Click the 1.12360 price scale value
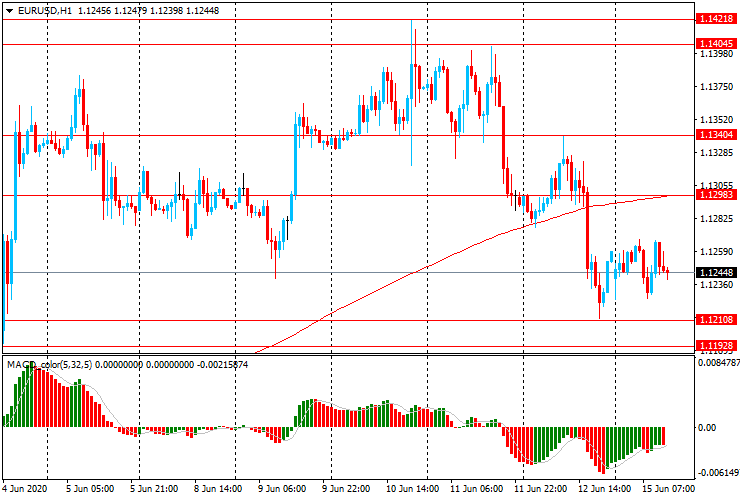Screen dimensions: 740x500 coord(716,285)
